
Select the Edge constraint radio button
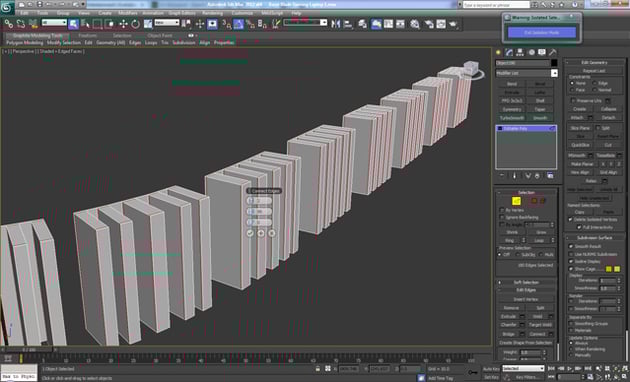tap(595, 83)
